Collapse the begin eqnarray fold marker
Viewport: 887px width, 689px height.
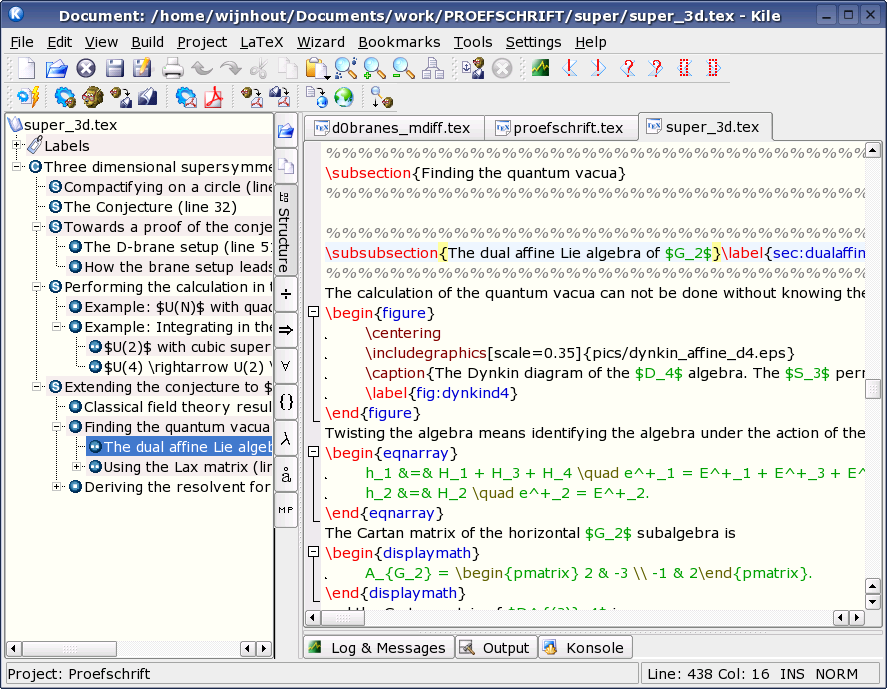tap(313, 452)
